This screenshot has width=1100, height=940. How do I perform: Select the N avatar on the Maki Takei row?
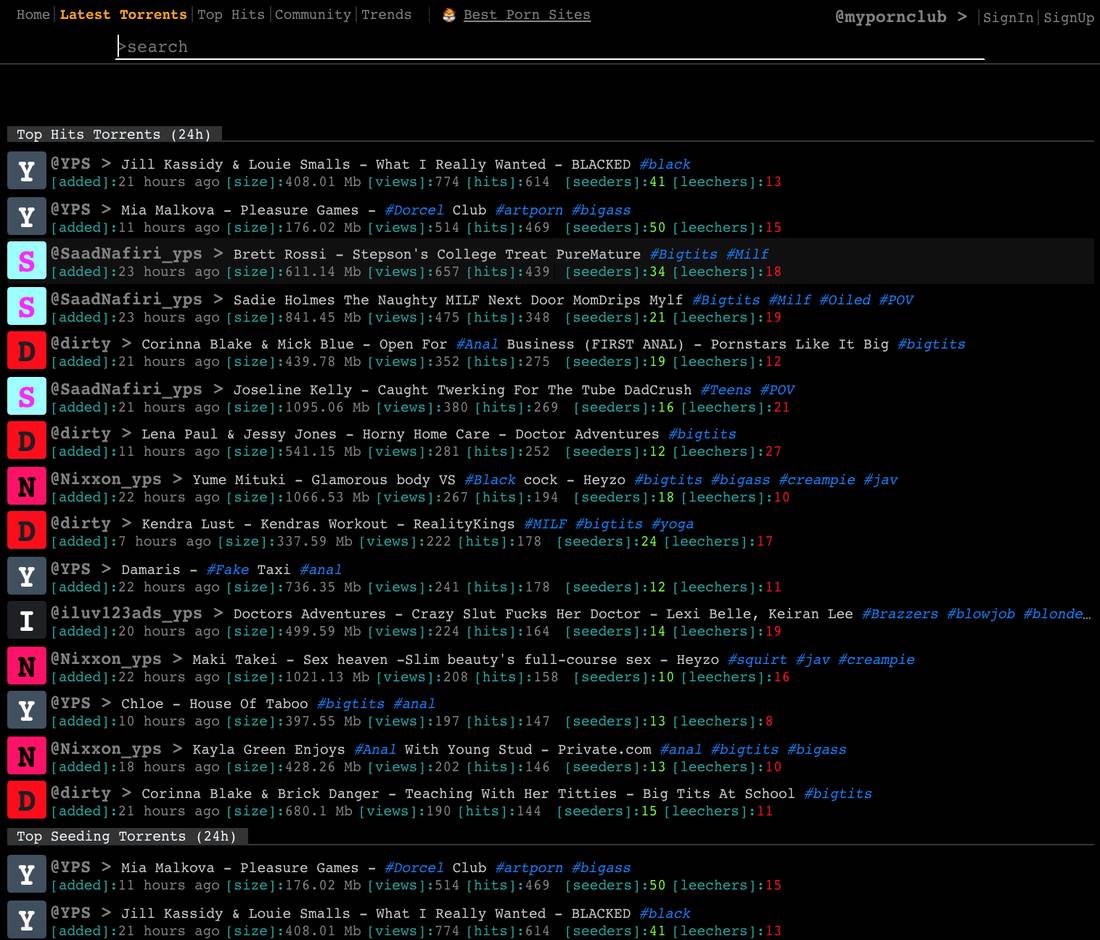[27, 666]
